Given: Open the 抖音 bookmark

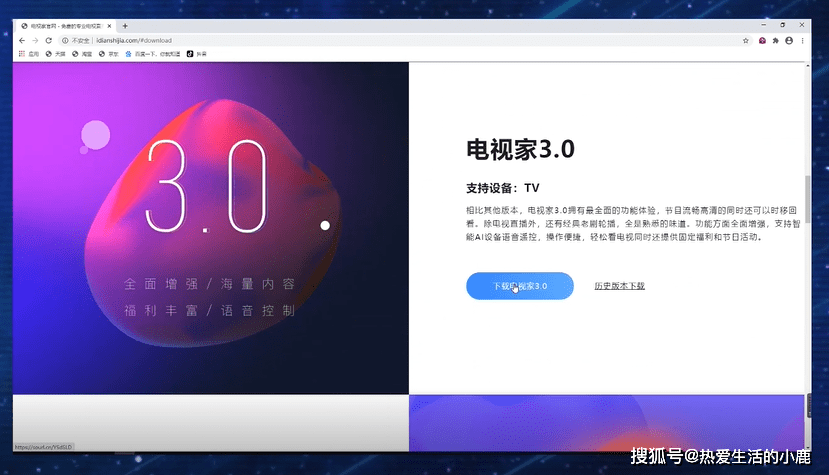Looking at the screenshot, I should (x=197, y=54).
